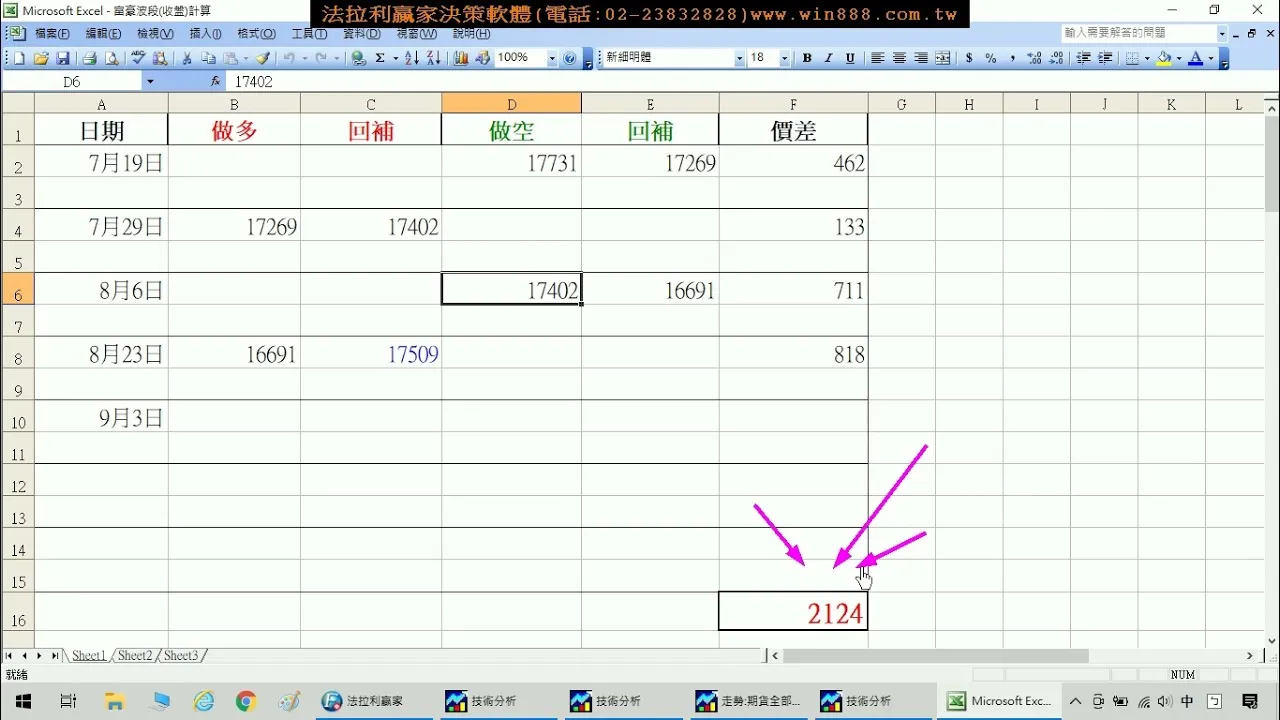Screen dimensions: 1280x720
Task: Select cell F16 containing 2124
Action: 793,611
